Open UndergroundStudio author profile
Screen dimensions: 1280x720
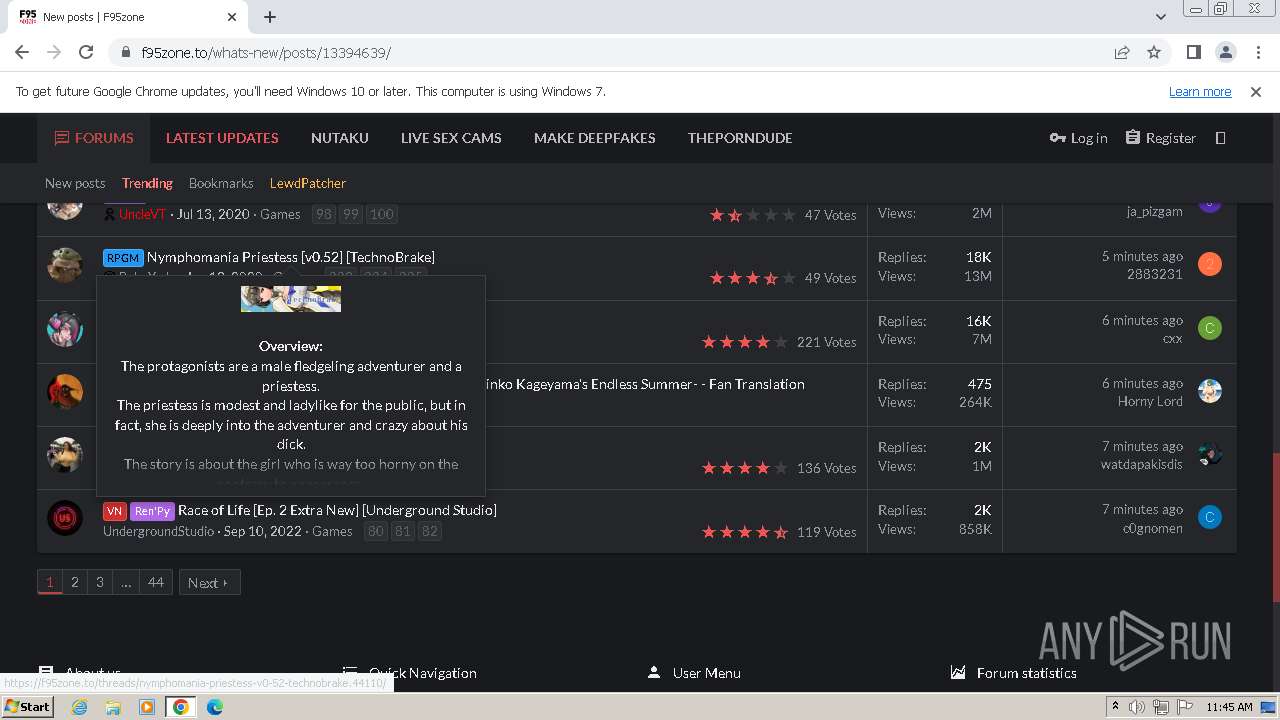pyautogui.click(x=158, y=531)
